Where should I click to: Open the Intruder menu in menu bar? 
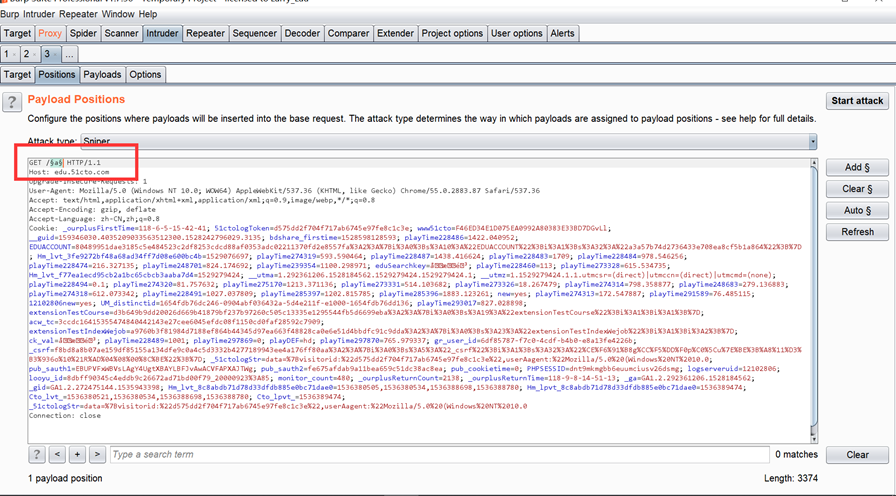[39, 14]
